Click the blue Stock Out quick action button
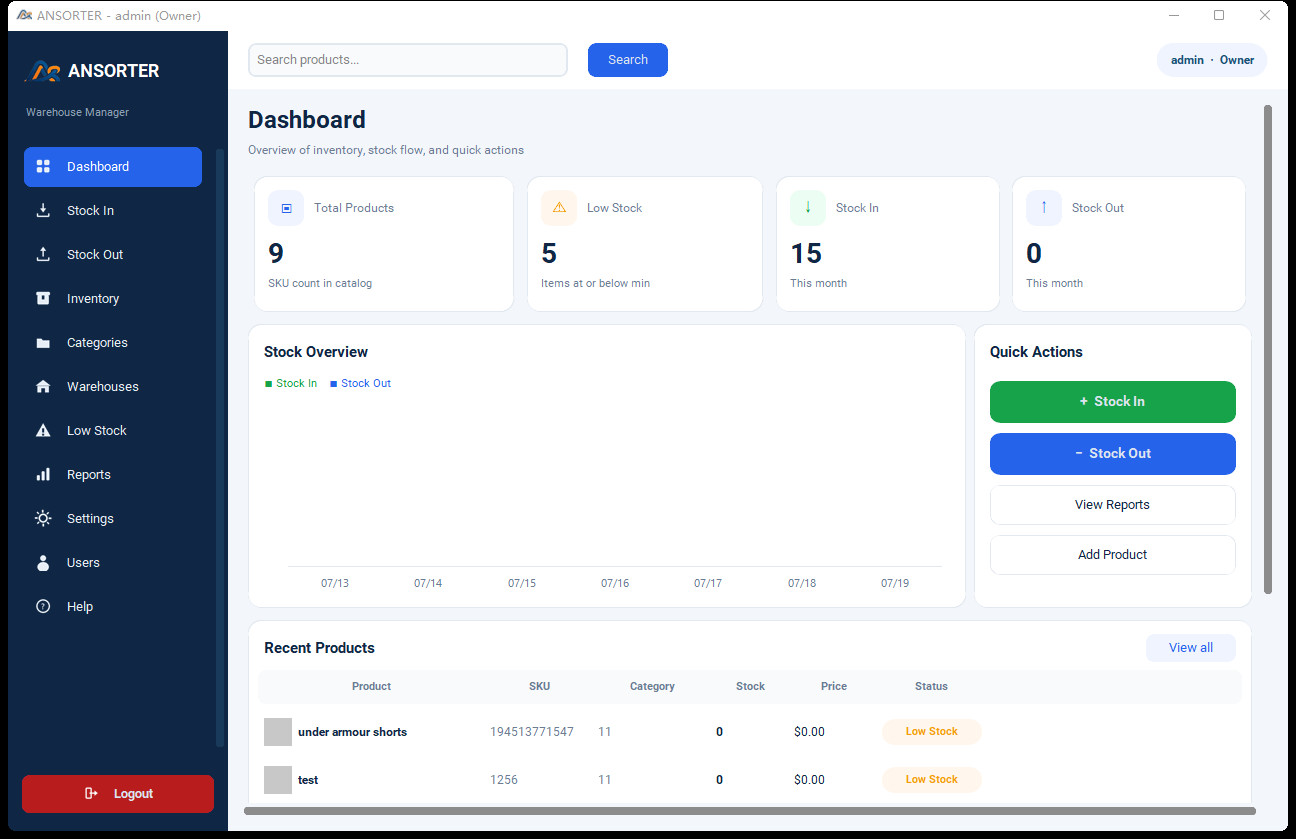This screenshot has width=1296, height=839. pos(1113,454)
